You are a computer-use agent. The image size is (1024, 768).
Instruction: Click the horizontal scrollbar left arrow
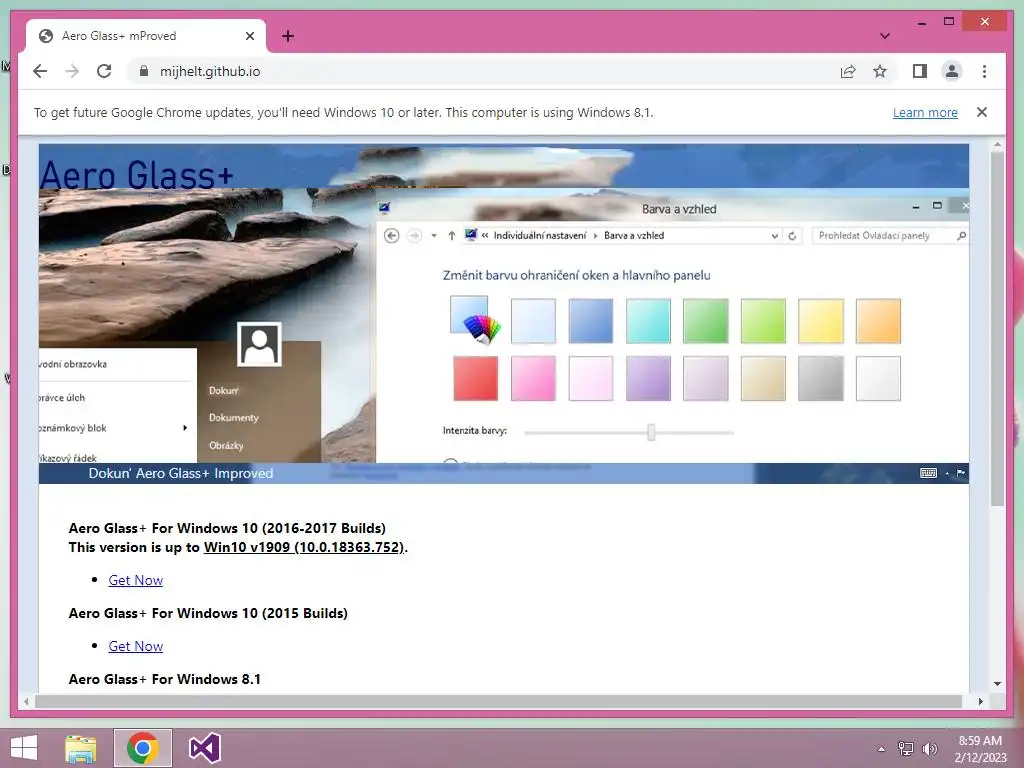point(26,701)
